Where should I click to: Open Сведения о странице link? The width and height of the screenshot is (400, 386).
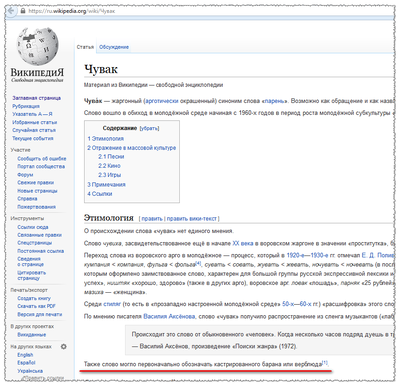[x=31, y=262]
